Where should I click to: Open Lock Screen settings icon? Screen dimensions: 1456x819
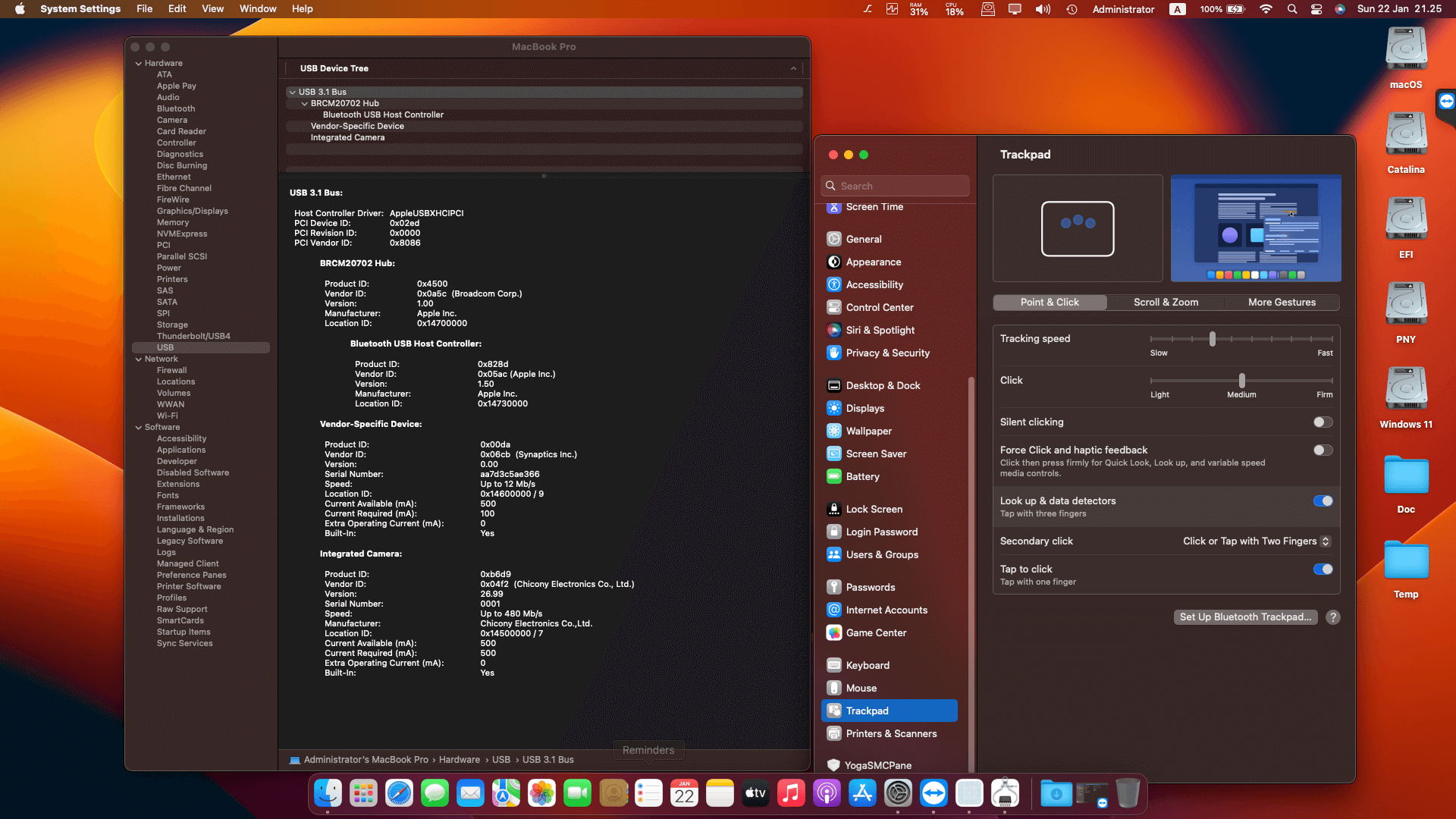point(833,509)
